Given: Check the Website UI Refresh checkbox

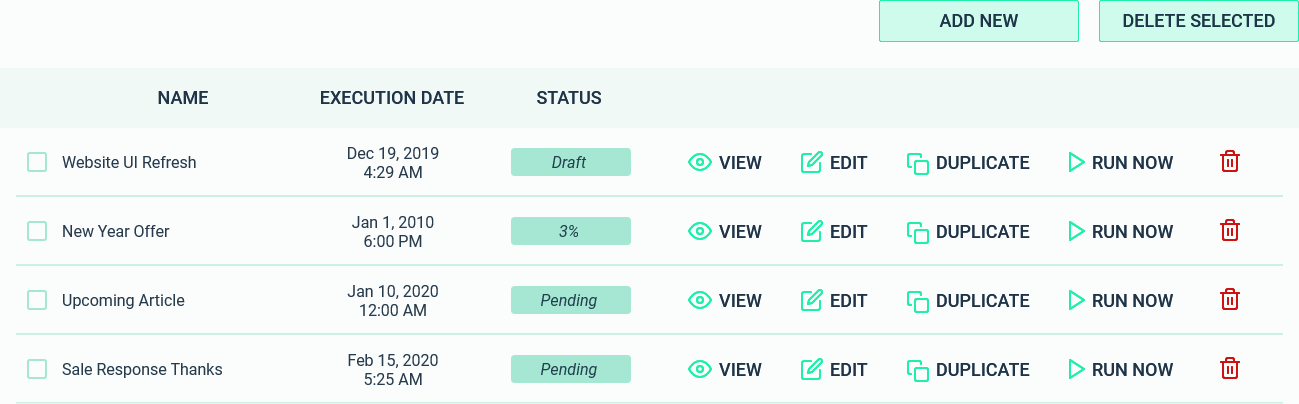Looking at the screenshot, I should pyautogui.click(x=37, y=162).
